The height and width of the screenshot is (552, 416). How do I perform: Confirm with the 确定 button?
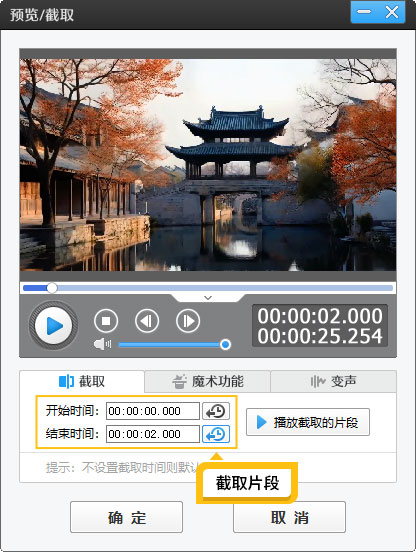coord(126,517)
